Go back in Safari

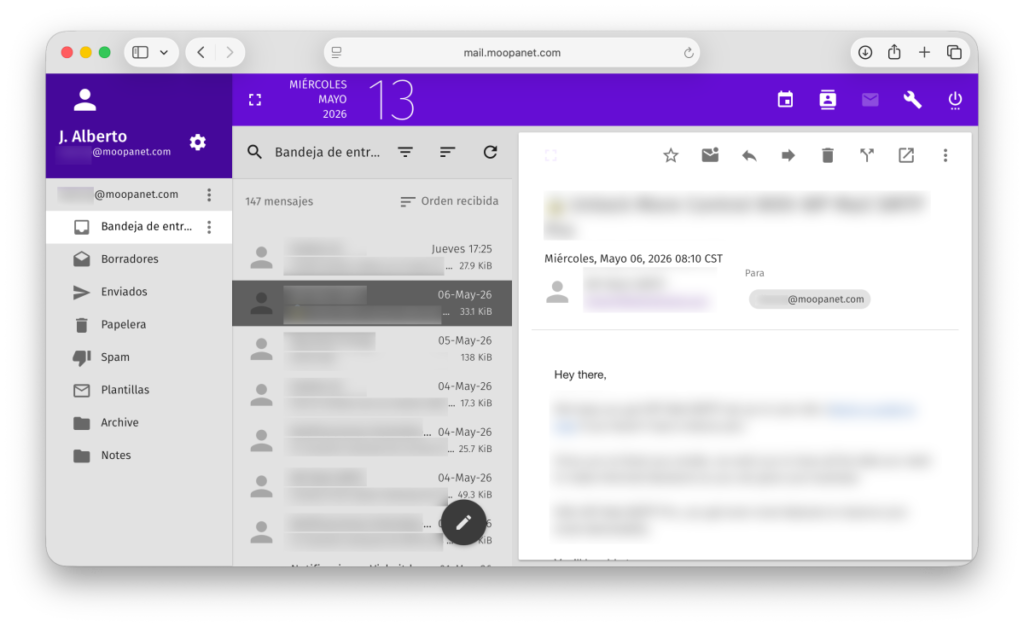[201, 52]
